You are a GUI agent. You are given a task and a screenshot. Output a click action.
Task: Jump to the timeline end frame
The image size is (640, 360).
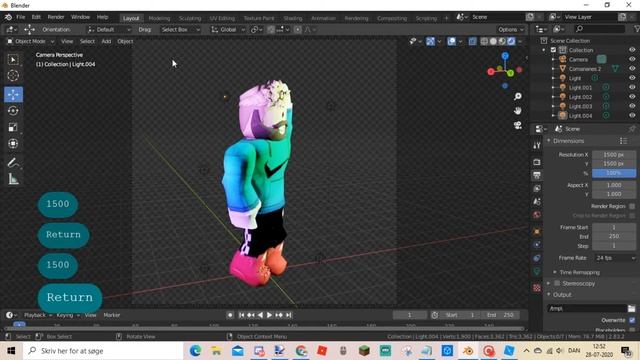pyautogui.click(x=289, y=315)
